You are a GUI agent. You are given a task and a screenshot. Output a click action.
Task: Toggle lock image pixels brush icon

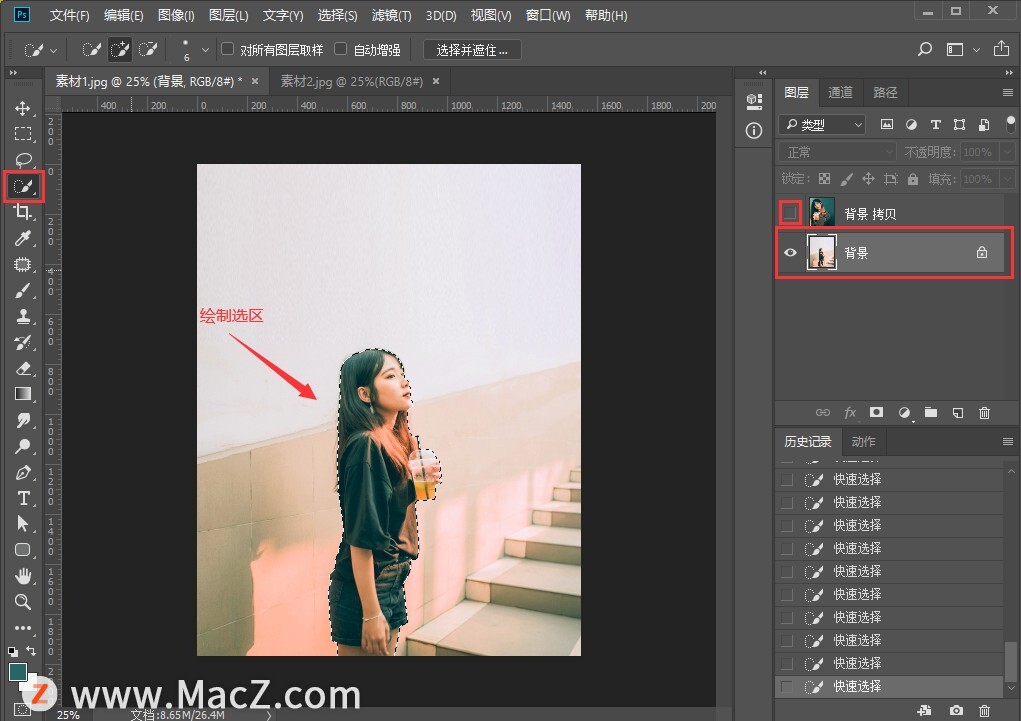tap(846, 178)
